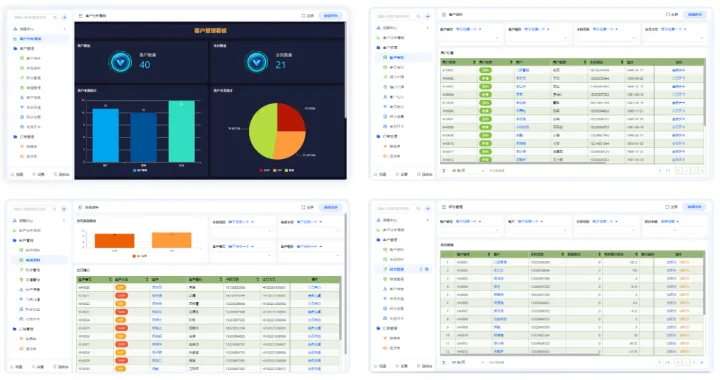Open the top filter combo box beside the orange member chart
Viewport: 720px width, 380px height.
pos(242,231)
